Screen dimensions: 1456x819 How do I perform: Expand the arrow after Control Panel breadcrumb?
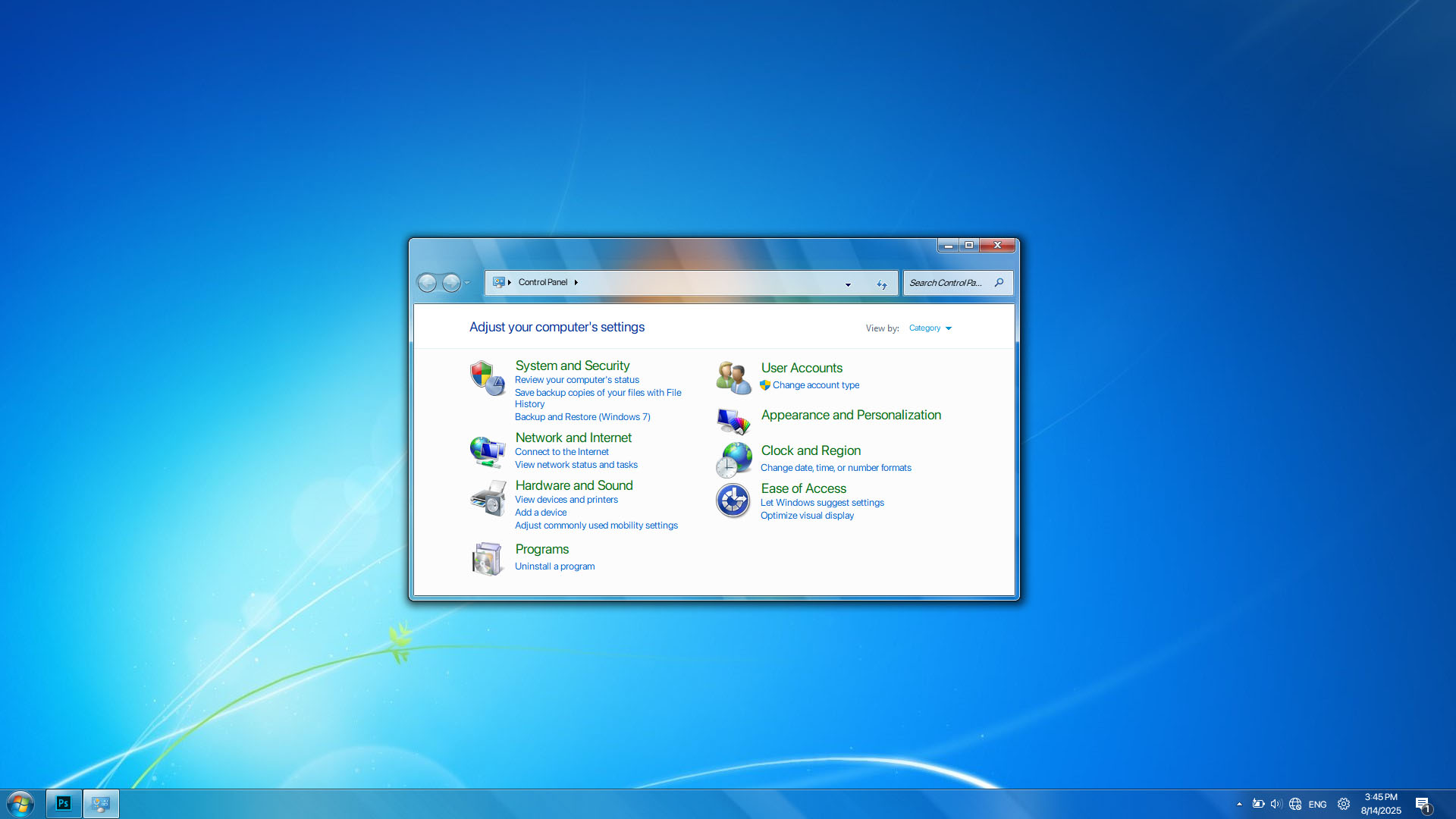point(576,282)
